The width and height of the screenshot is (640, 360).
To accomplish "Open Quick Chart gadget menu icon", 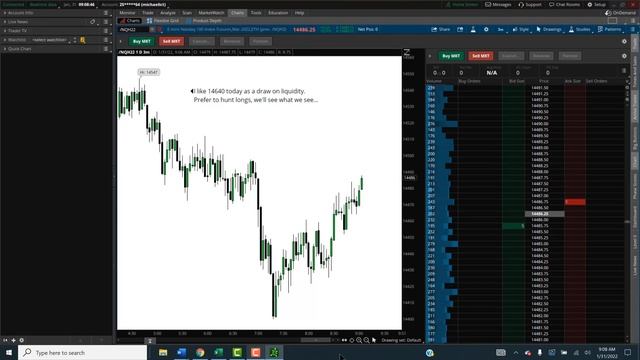I will (106, 49).
